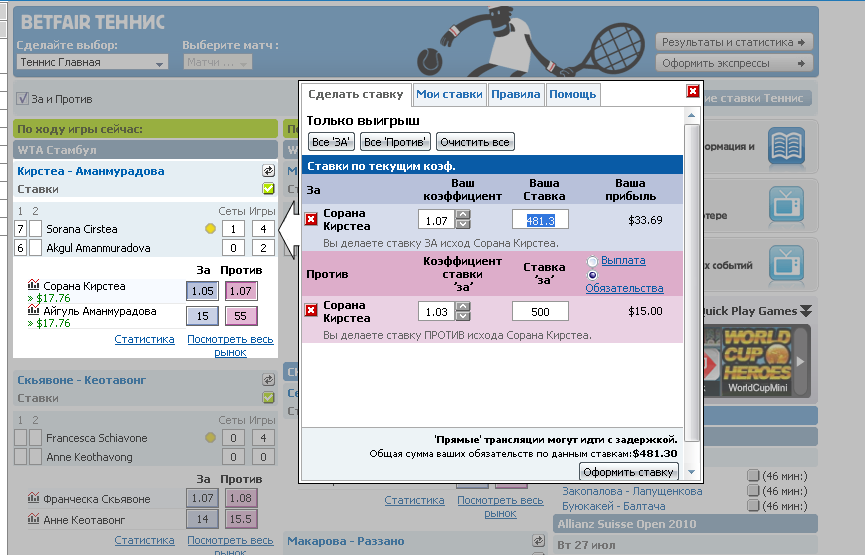The height and width of the screenshot is (555, 865).
Task: Select the Обязательства radio option
Action: click(592, 275)
